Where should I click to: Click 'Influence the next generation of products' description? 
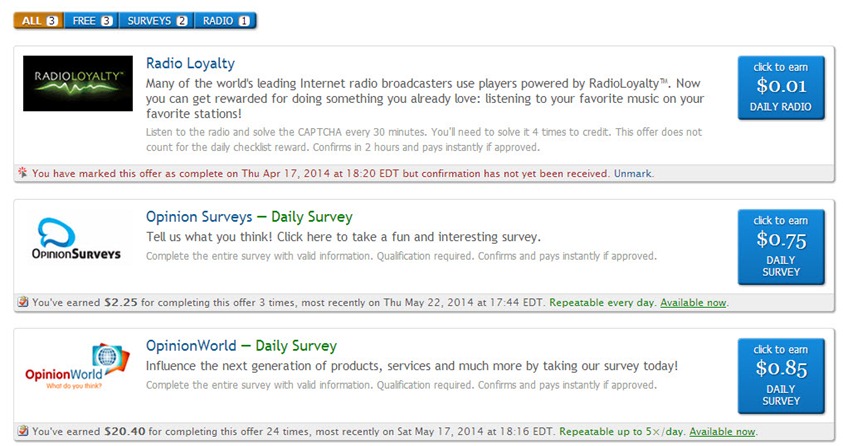coord(412,366)
